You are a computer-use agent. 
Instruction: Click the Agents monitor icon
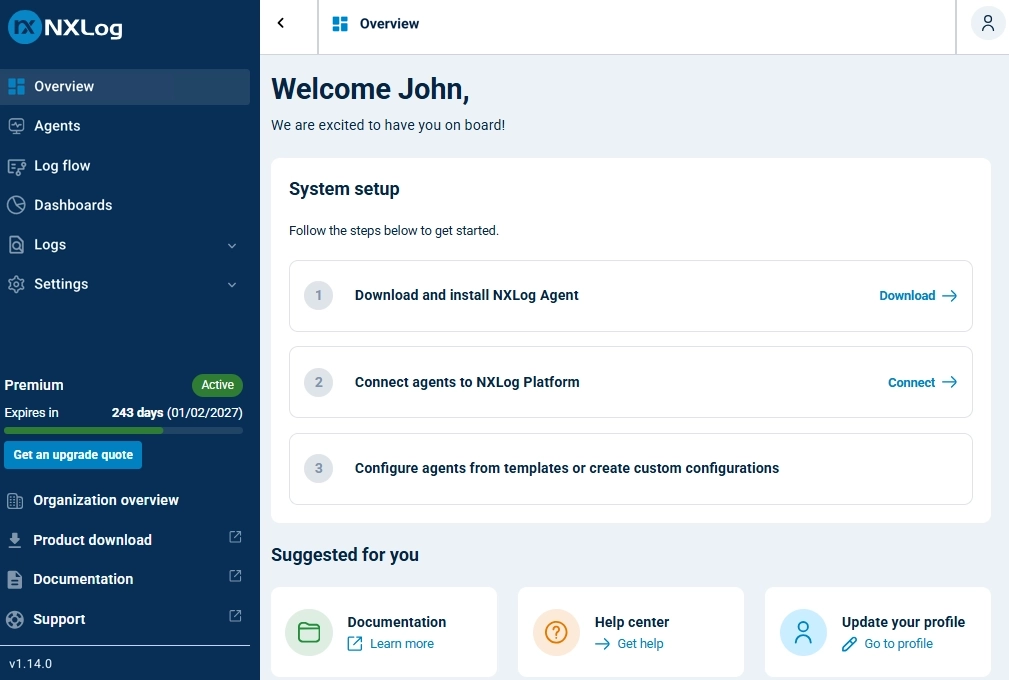pyautogui.click(x=17, y=125)
